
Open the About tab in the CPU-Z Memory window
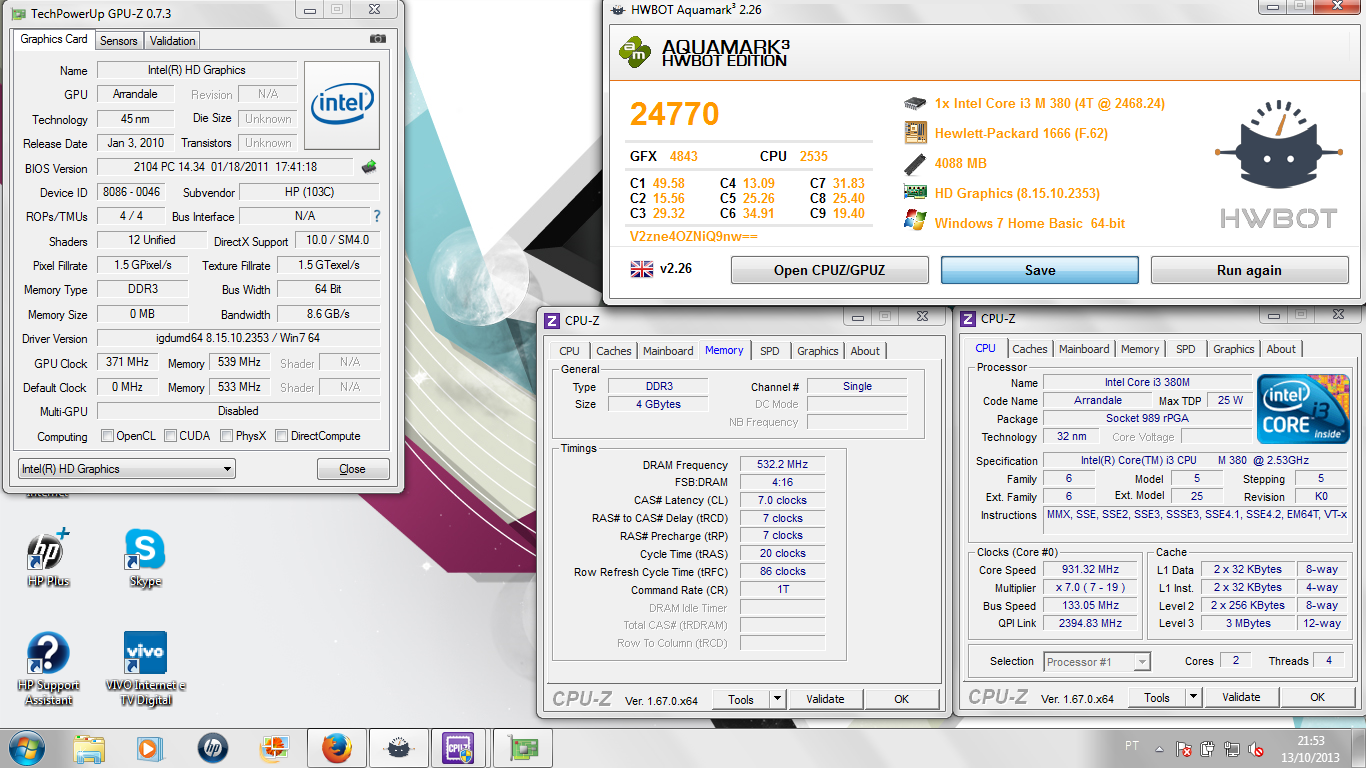coord(865,351)
